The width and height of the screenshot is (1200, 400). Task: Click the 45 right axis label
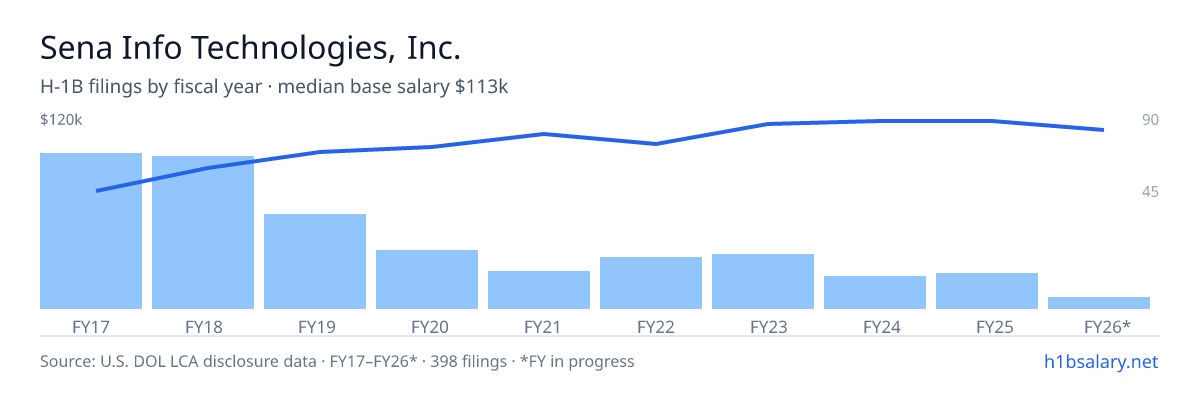click(x=1150, y=191)
